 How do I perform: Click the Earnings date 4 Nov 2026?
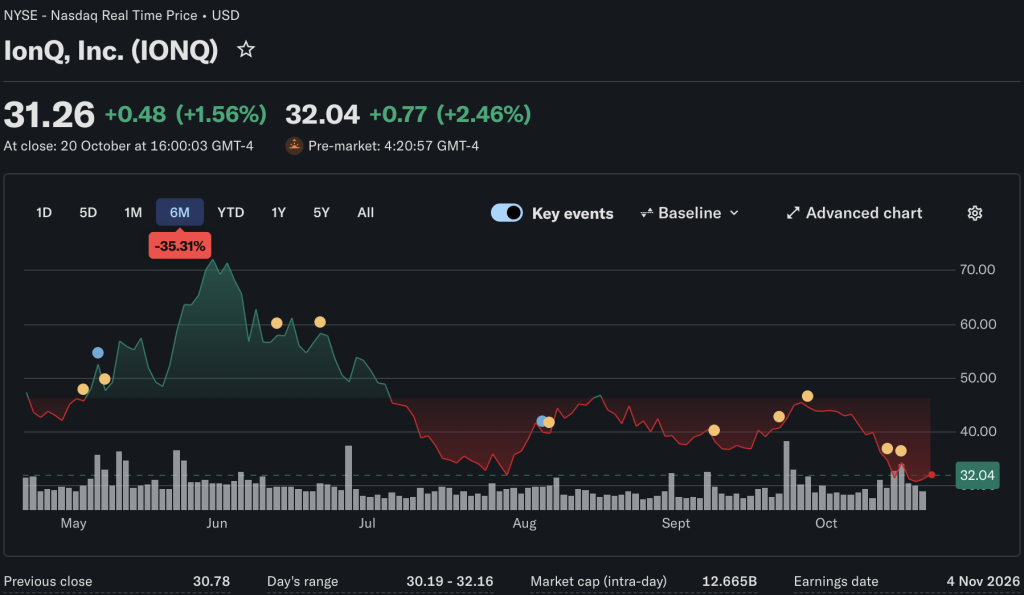(x=983, y=581)
